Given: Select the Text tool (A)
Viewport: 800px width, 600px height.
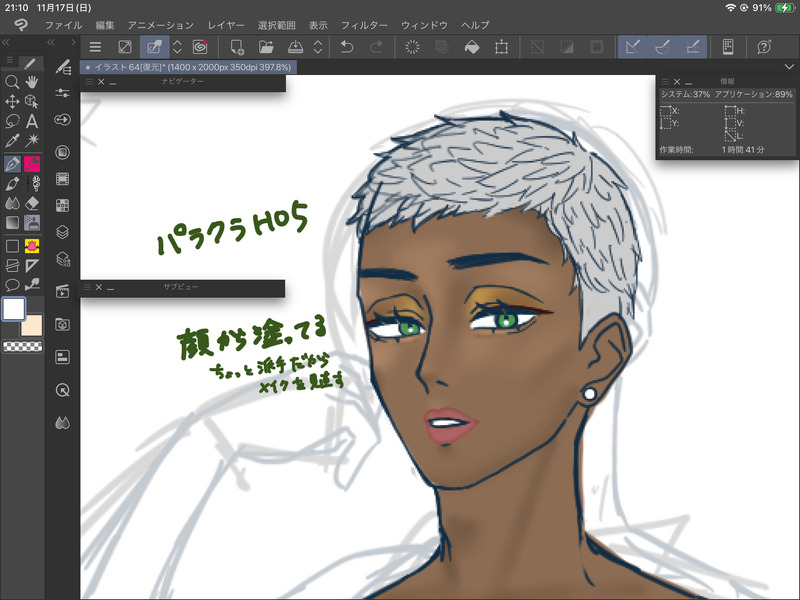Looking at the screenshot, I should 32,121.
